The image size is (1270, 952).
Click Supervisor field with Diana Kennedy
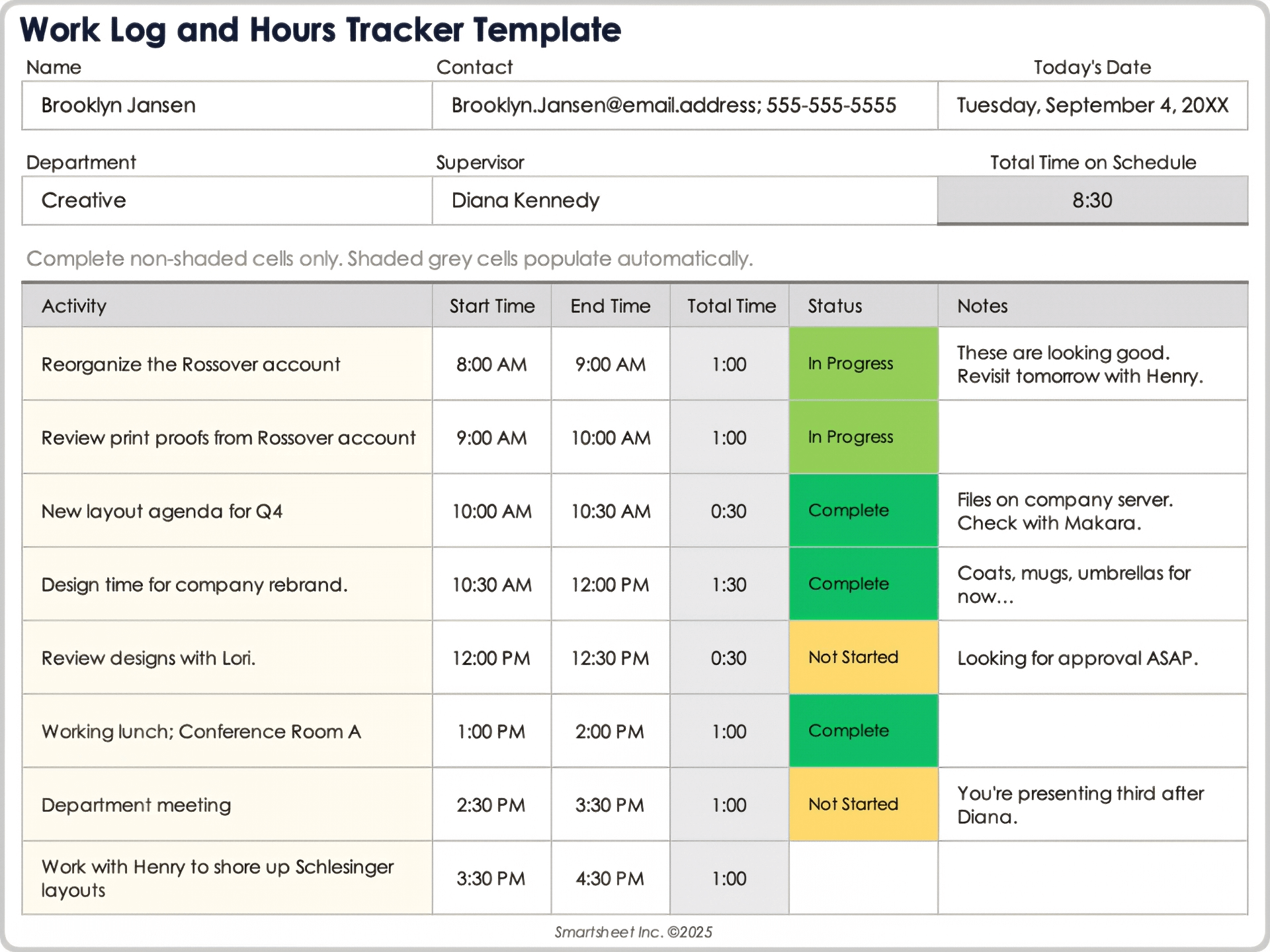[684, 200]
